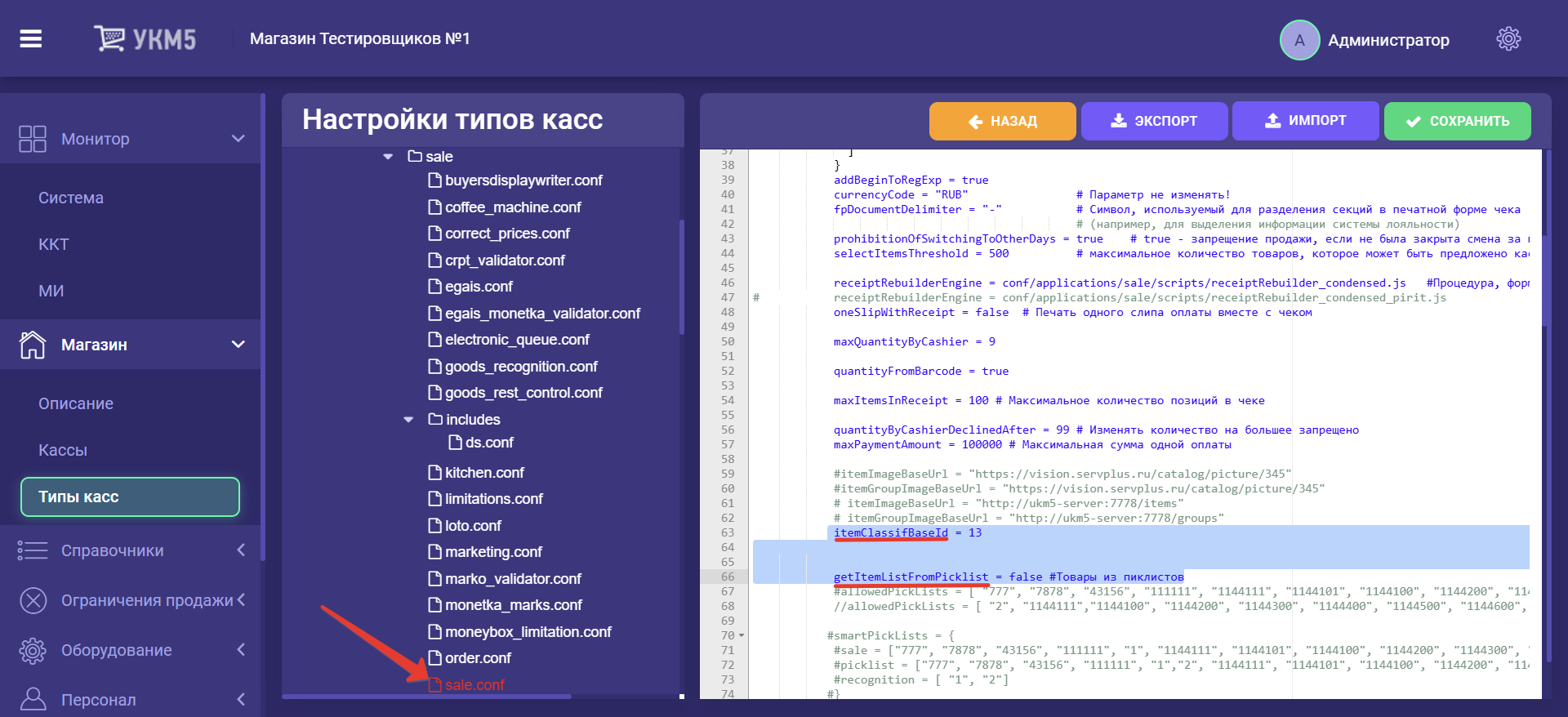Fold code at line 70 arrow
The width and height of the screenshot is (1568, 717).
coord(742,635)
